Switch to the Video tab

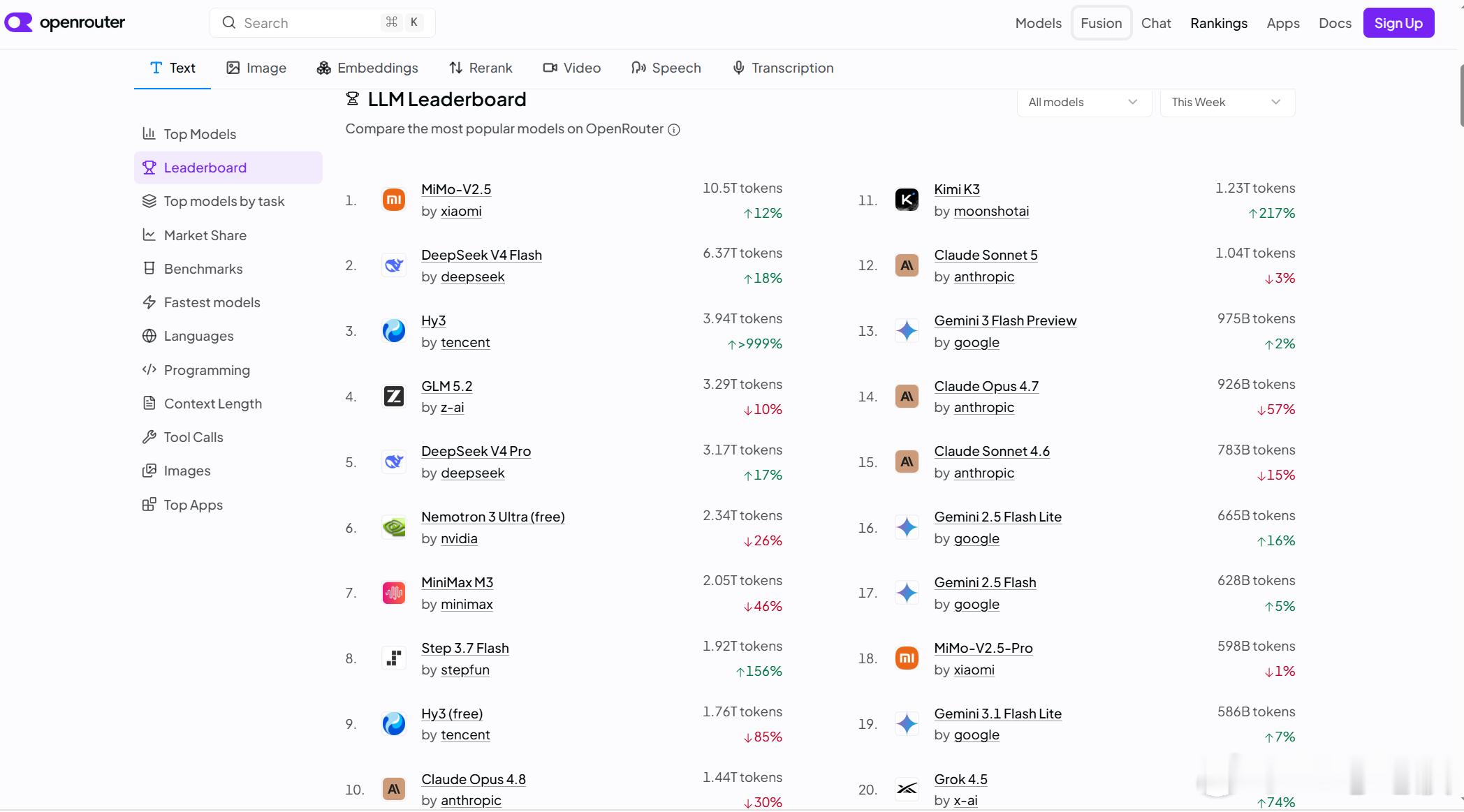click(572, 68)
